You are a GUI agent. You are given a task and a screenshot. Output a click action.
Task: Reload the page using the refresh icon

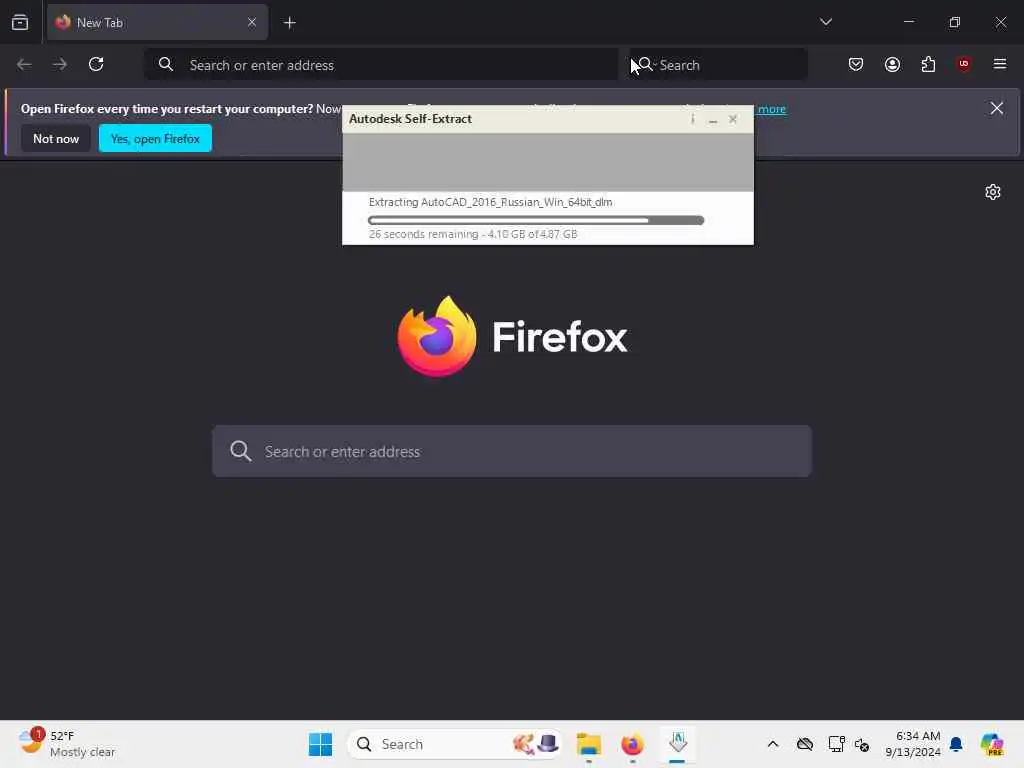[96, 65]
